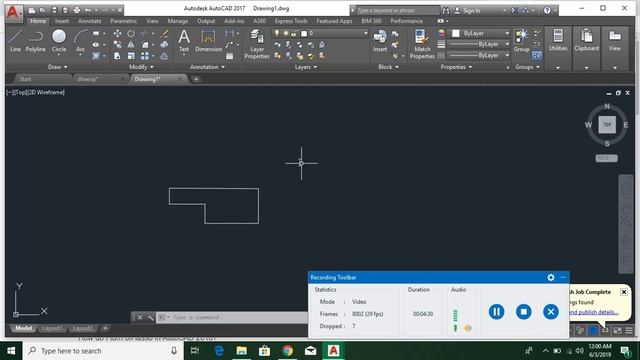The width and height of the screenshot is (640, 360).
Task: Expand the Annotation panel
Action: click(207, 67)
